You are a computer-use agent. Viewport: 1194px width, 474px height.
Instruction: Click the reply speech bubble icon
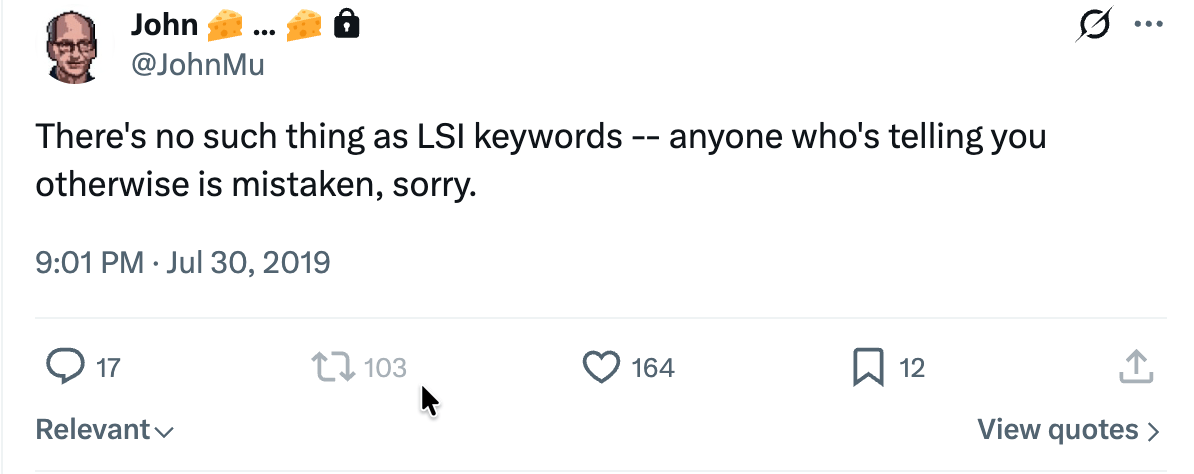click(x=64, y=368)
